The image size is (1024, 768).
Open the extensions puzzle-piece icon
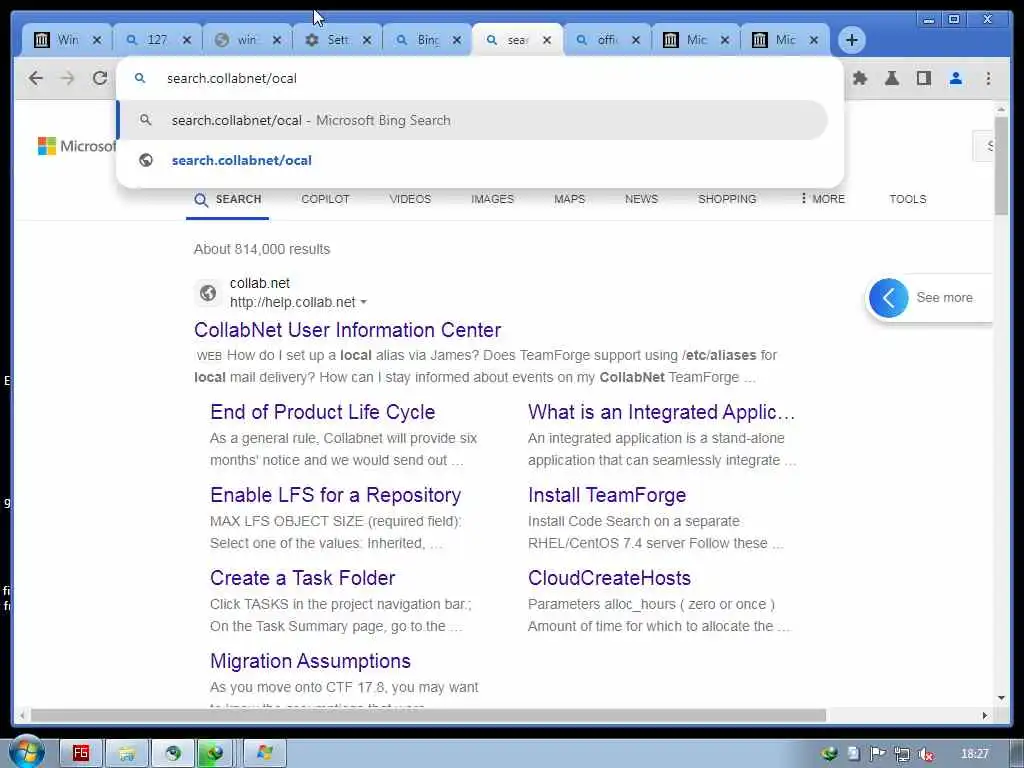860,78
